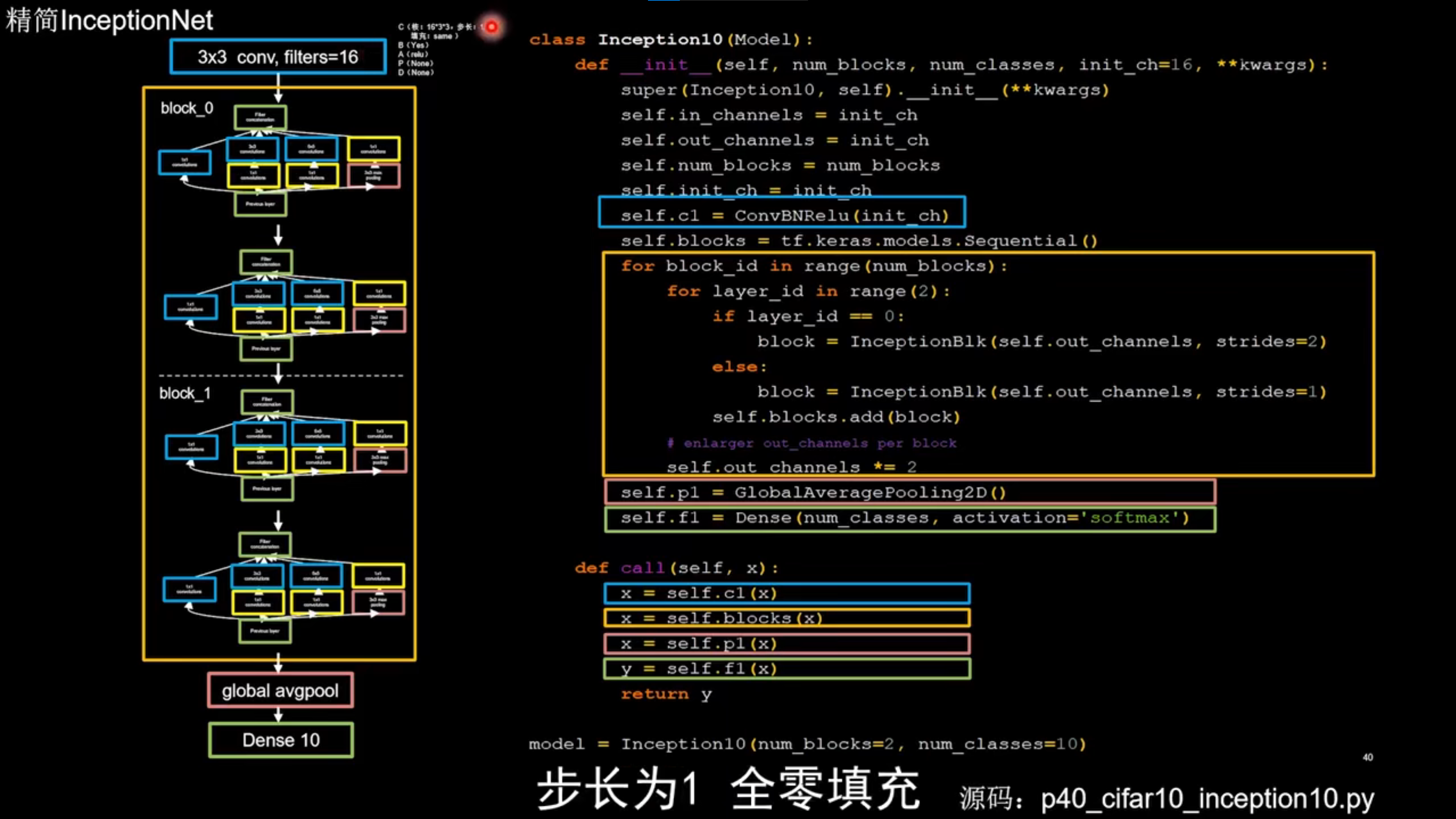
Task: Click the 'Dense 10' box
Action: tap(281, 740)
